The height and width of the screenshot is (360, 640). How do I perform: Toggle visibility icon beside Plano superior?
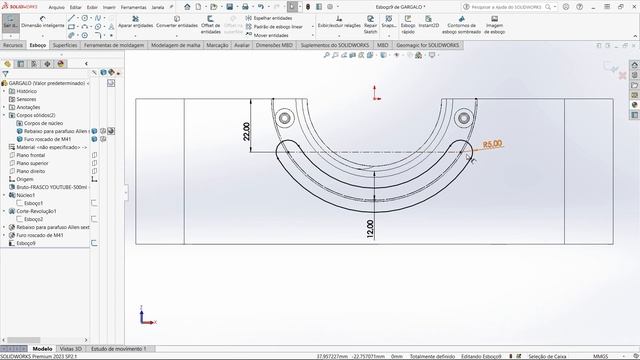94,163
